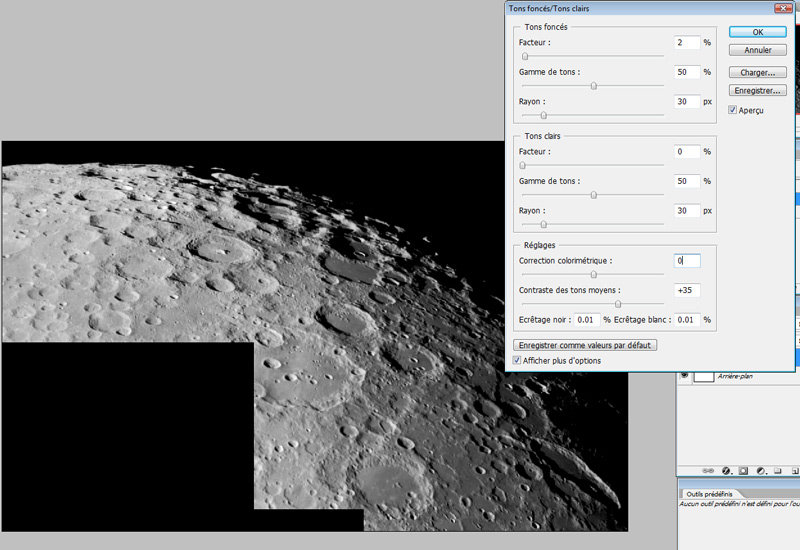Click Correction colorimétrique slider handle
This screenshot has height=550, width=800.
[x=594, y=274]
